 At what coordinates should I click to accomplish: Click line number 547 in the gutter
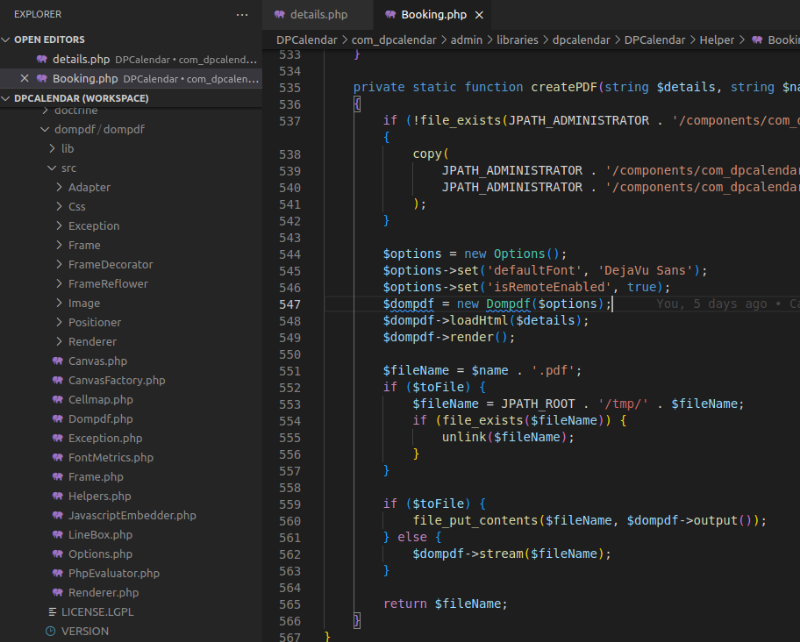289,304
